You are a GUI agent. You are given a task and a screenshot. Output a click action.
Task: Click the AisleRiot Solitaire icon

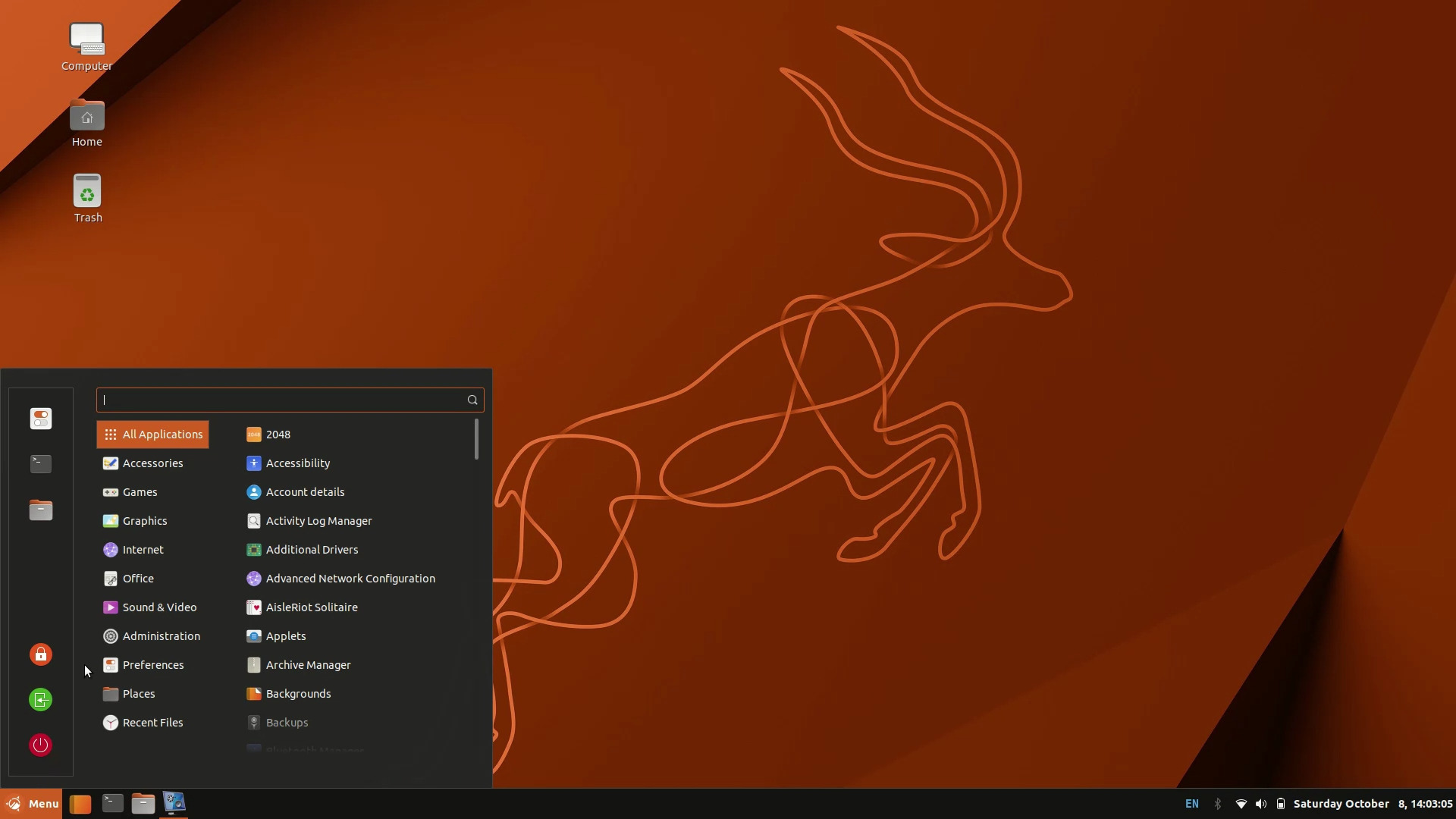pos(254,607)
